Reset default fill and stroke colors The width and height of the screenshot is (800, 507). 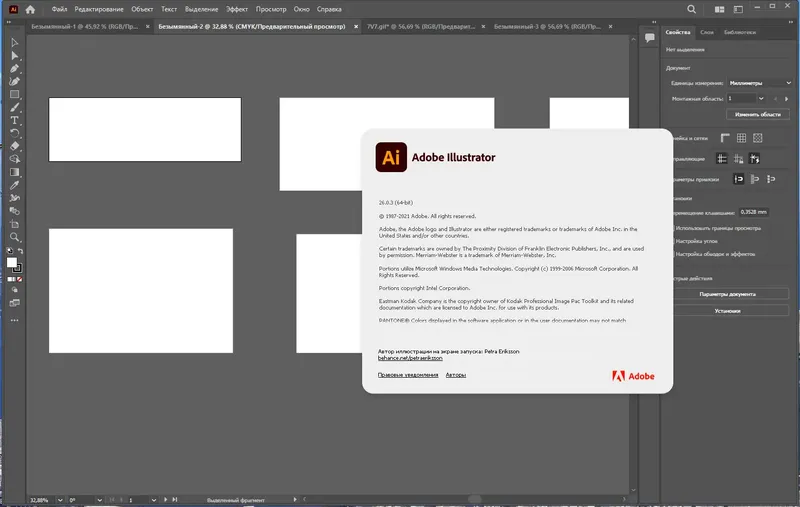point(9,250)
